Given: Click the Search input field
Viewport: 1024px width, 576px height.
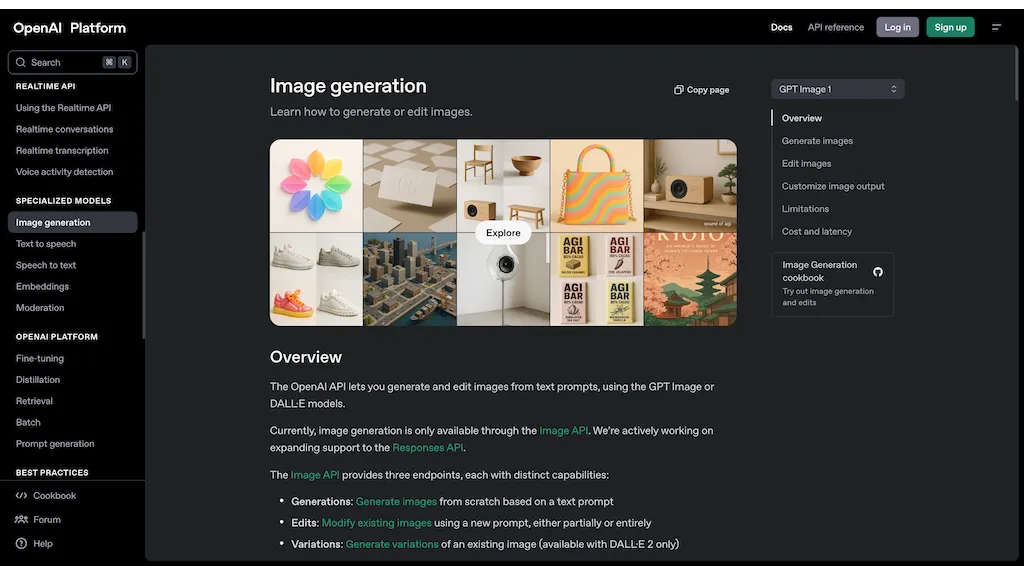Looking at the screenshot, I should [72, 62].
